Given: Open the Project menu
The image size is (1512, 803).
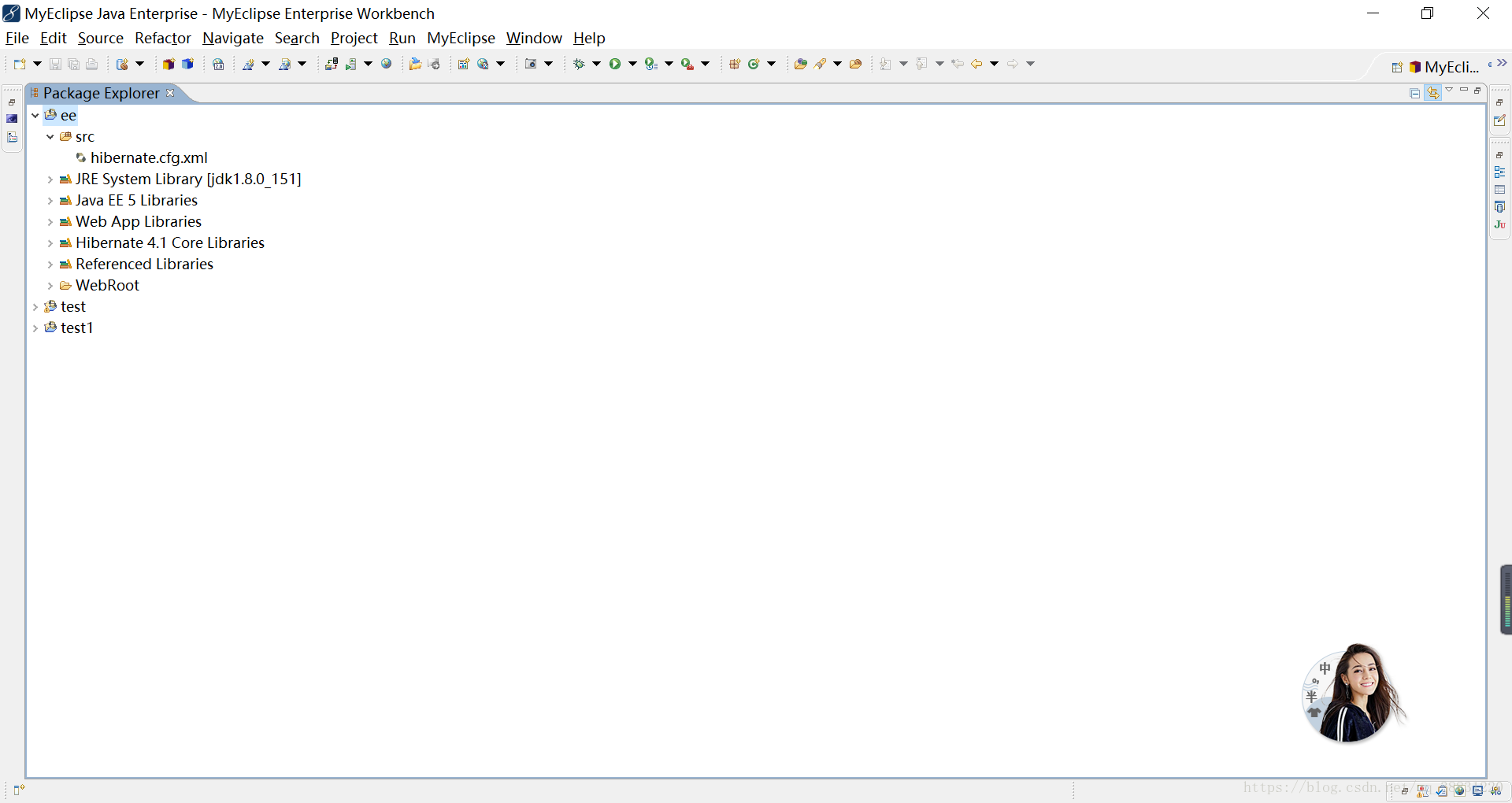Looking at the screenshot, I should 354,38.
